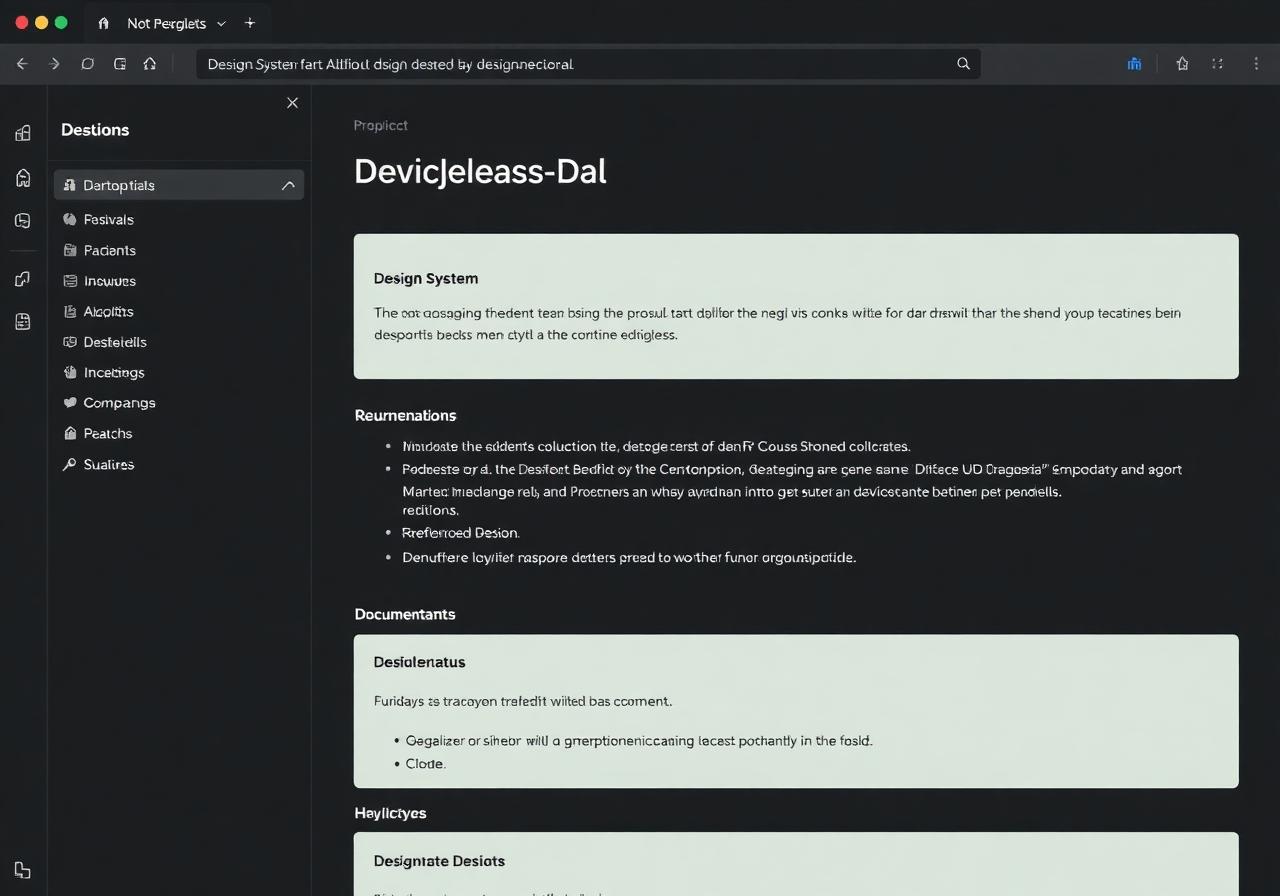The image size is (1280, 896).
Task: Click the icon beside Desteielis
Action: point(70,342)
